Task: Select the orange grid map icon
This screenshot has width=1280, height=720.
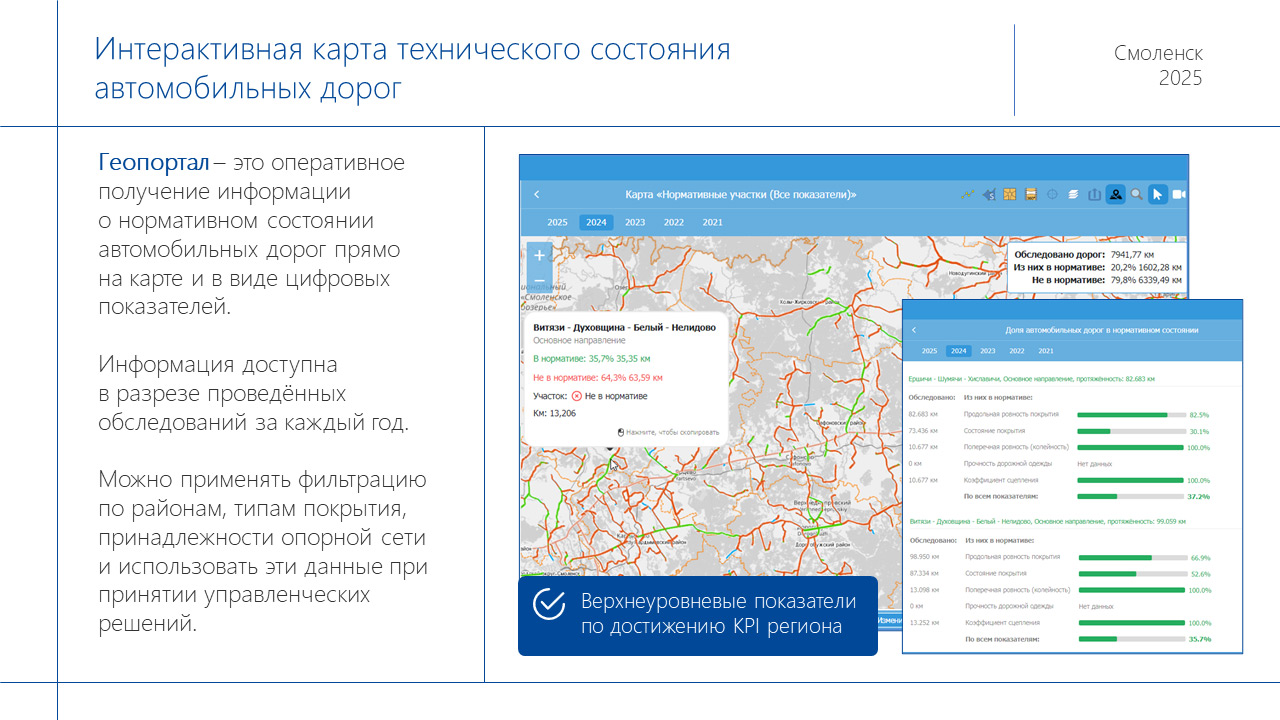Action: point(1010,194)
